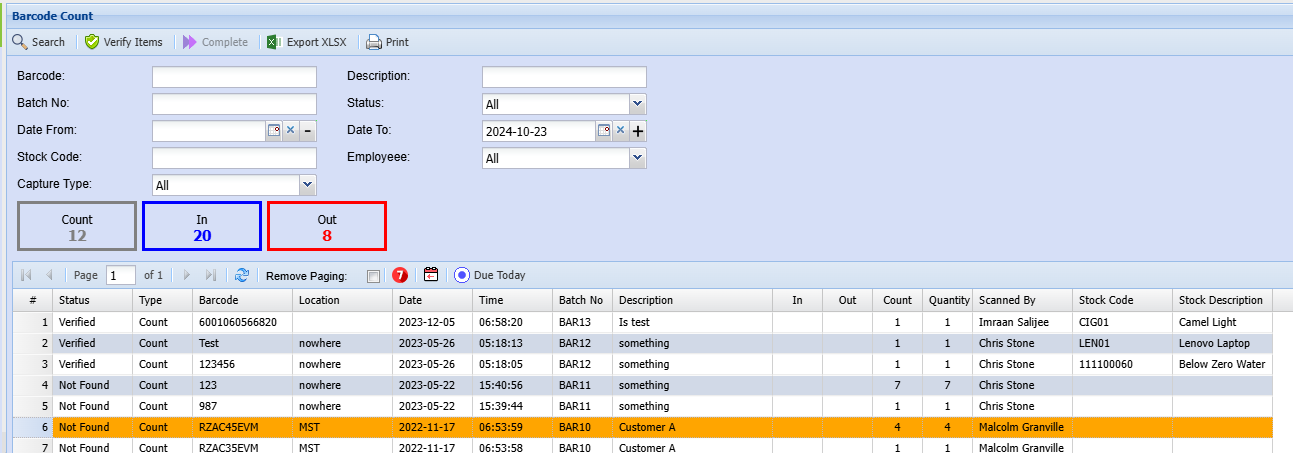This screenshot has height=453, width=1293.
Task: Open the Date To calendar picker
Action: [x=603, y=131]
